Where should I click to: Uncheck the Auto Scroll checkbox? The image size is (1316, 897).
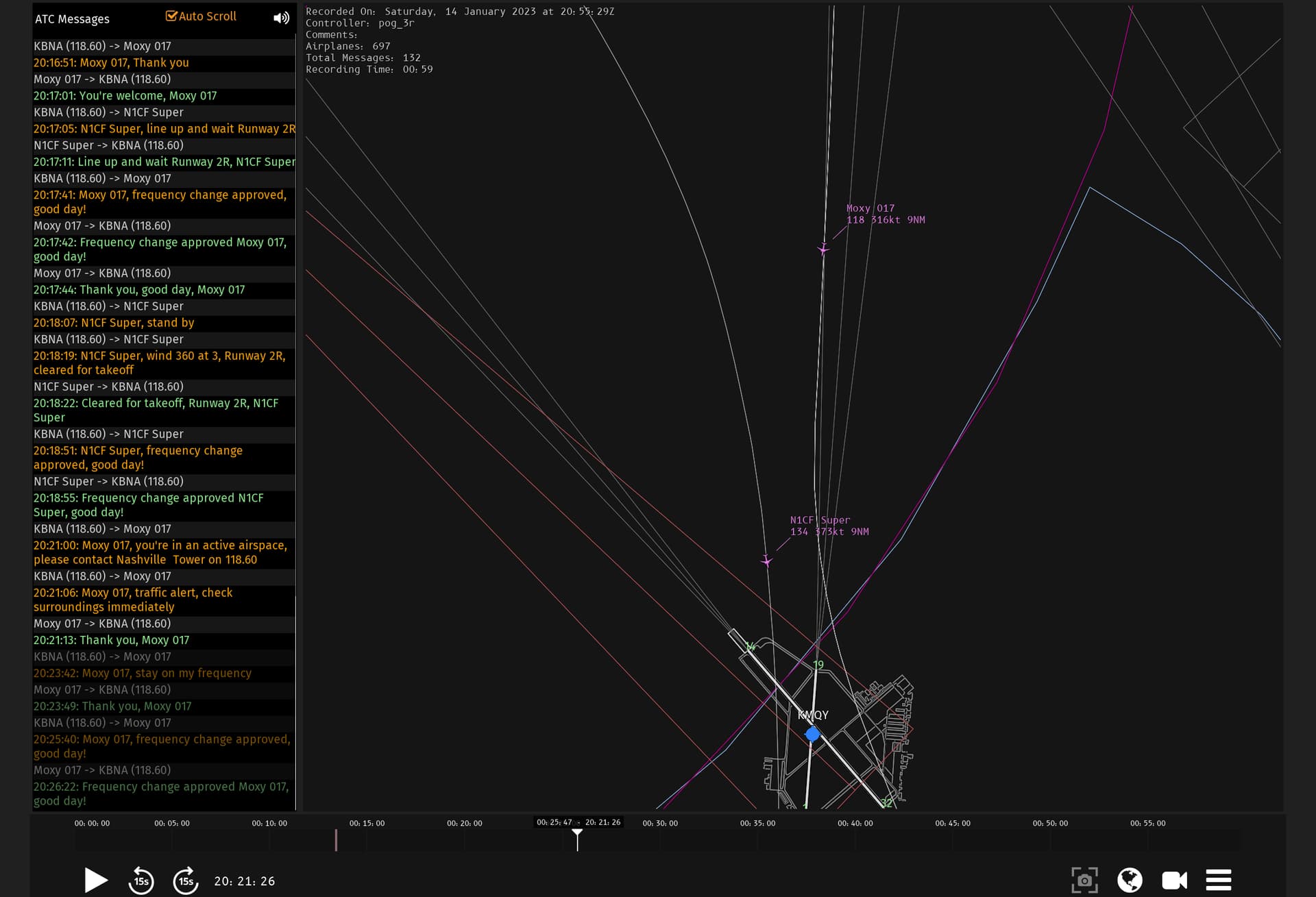coord(171,16)
